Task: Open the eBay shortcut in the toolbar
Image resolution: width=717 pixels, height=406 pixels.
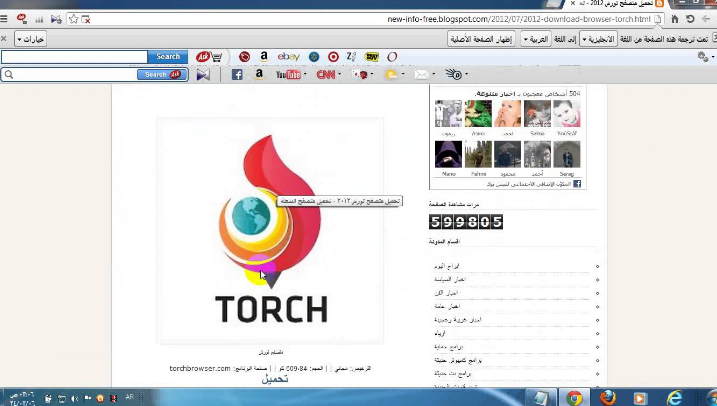Action: pyautogui.click(x=289, y=57)
